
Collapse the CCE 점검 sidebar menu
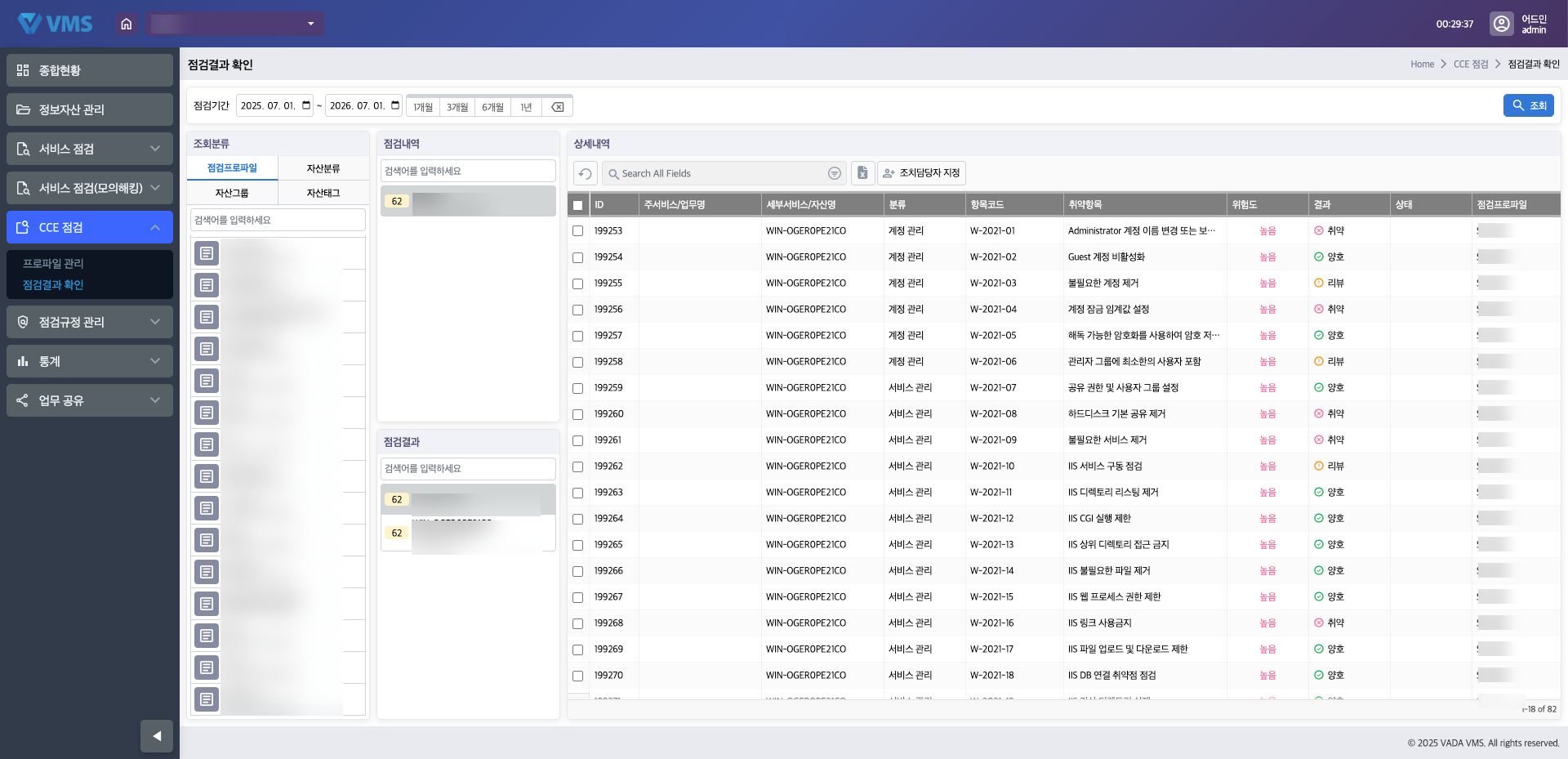[x=90, y=227]
